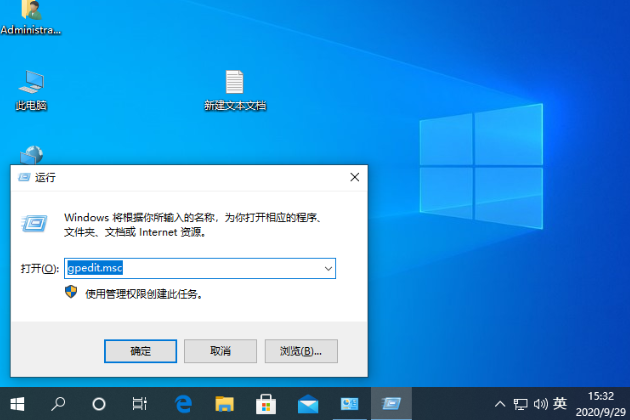This screenshot has width=630, height=420.
Task: Open Microsoft Store from taskbar
Action: (x=266, y=404)
